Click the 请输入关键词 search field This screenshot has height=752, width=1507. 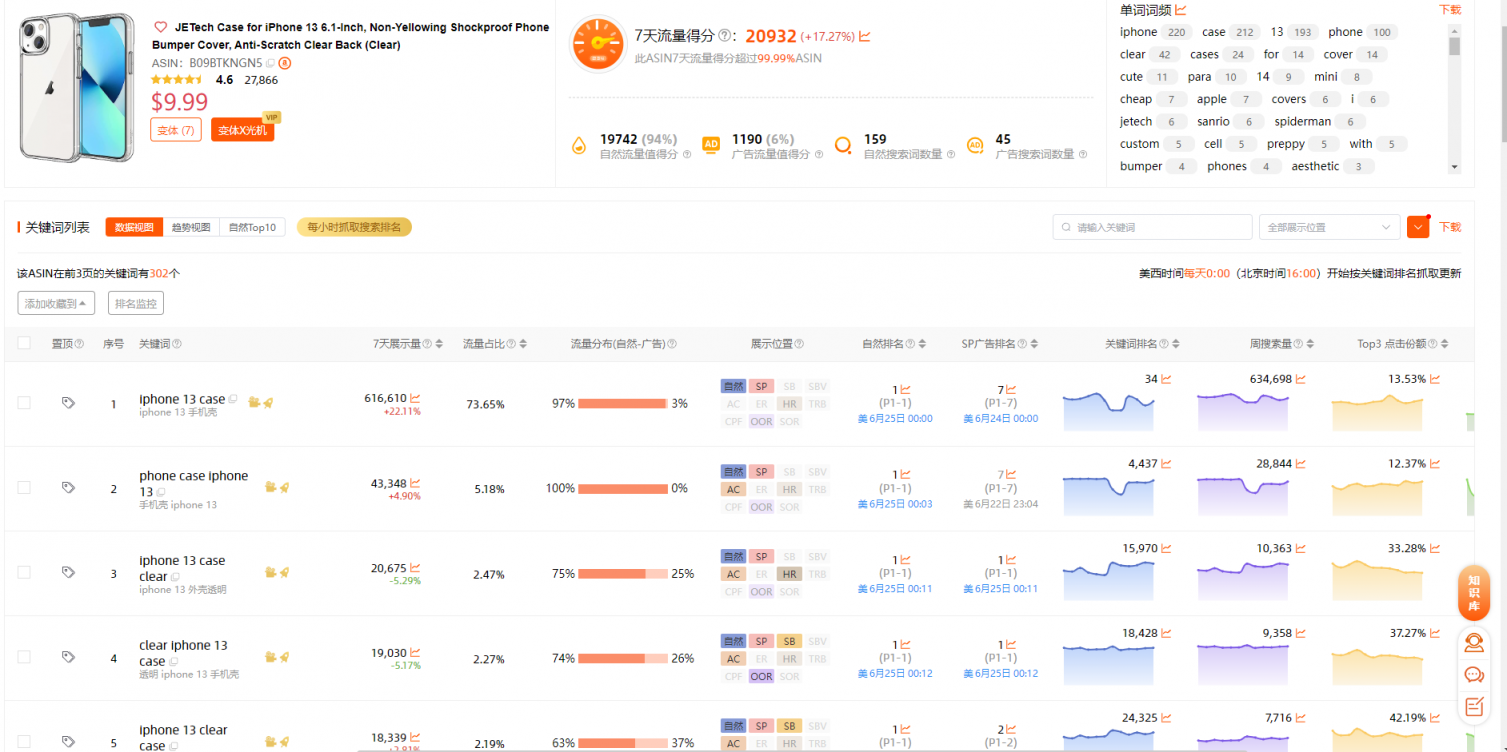click(1152, 227)
